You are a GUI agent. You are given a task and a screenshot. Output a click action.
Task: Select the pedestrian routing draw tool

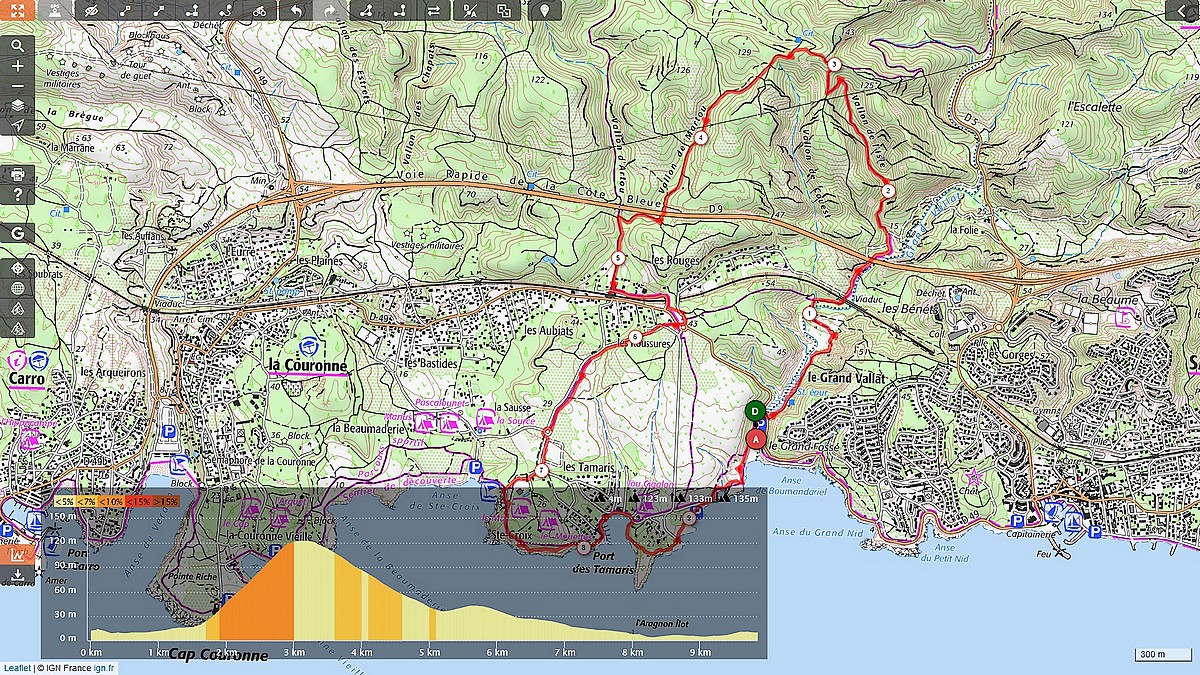tap(193, 11)
